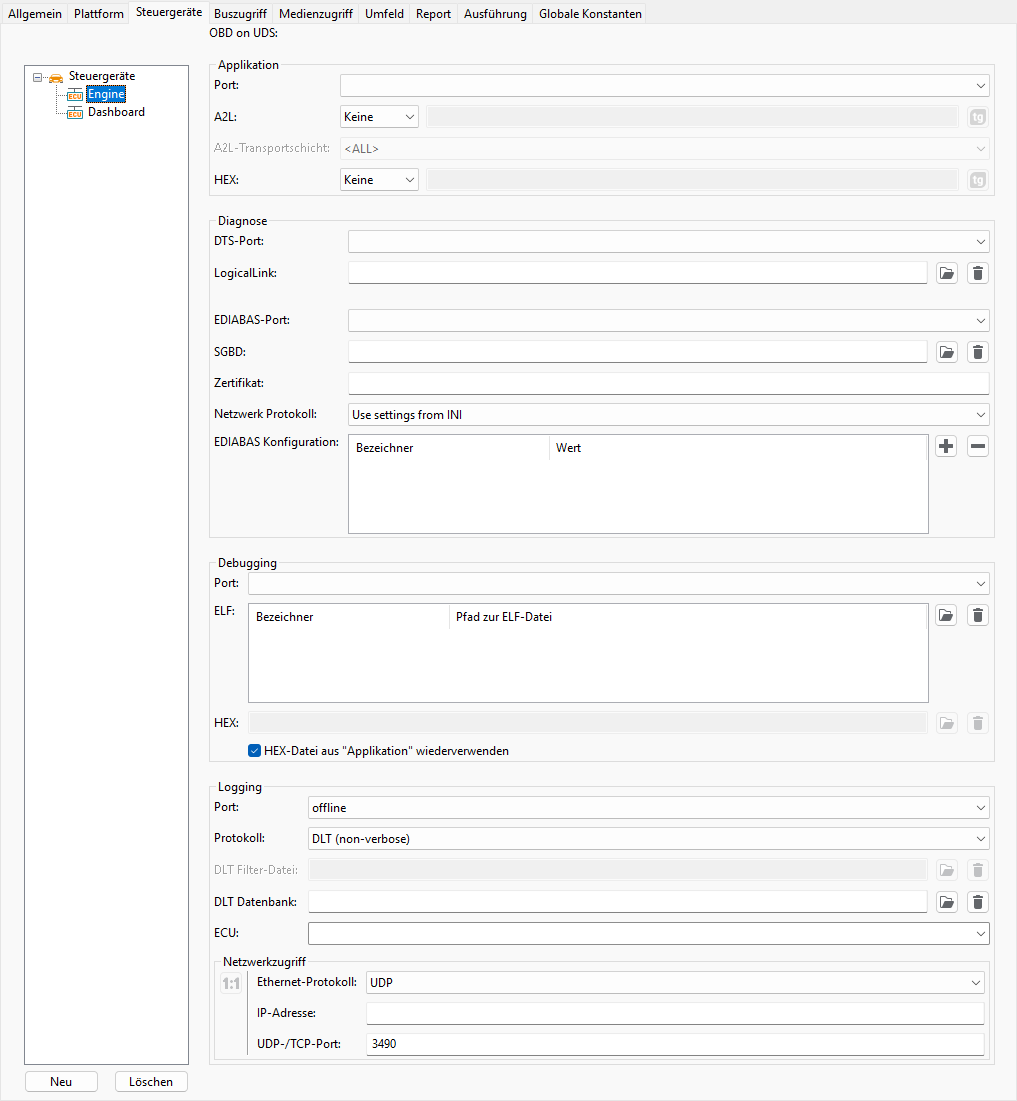Collapse the Steuergeräte tree node
1017x1101 pixels.
click(x=37, y=77)
